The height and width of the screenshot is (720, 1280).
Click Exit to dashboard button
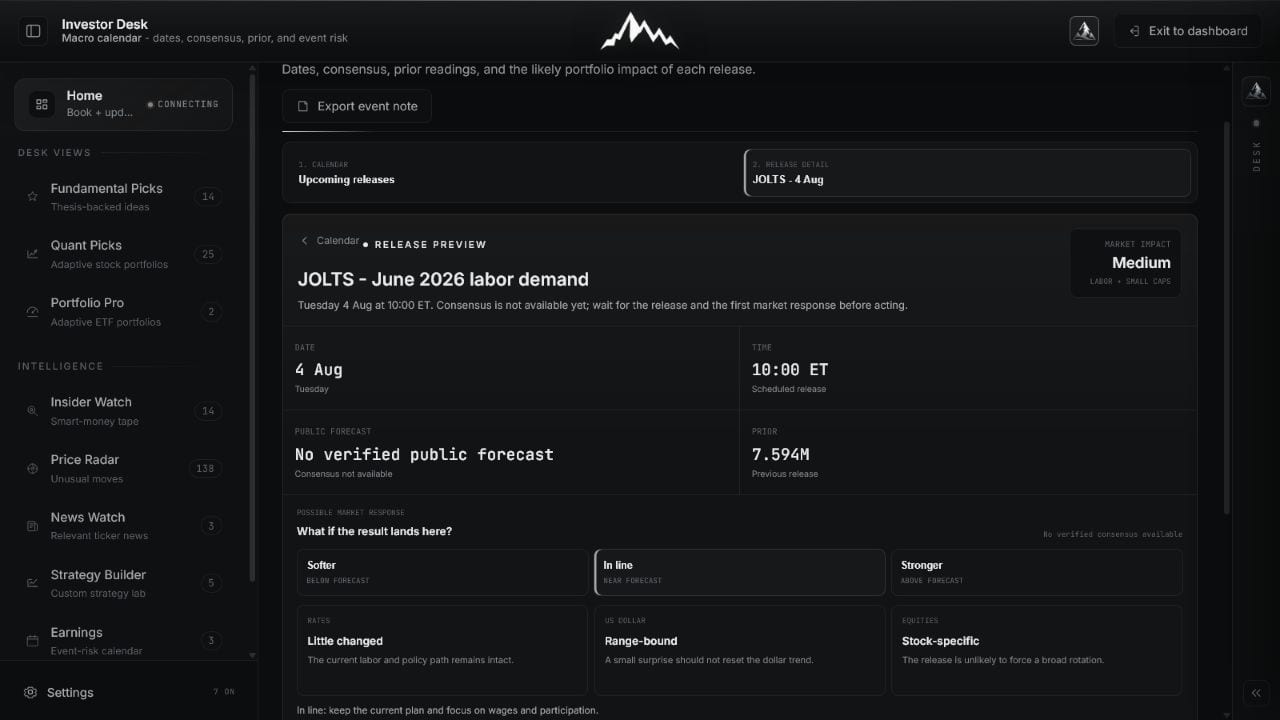point(1188,31)
